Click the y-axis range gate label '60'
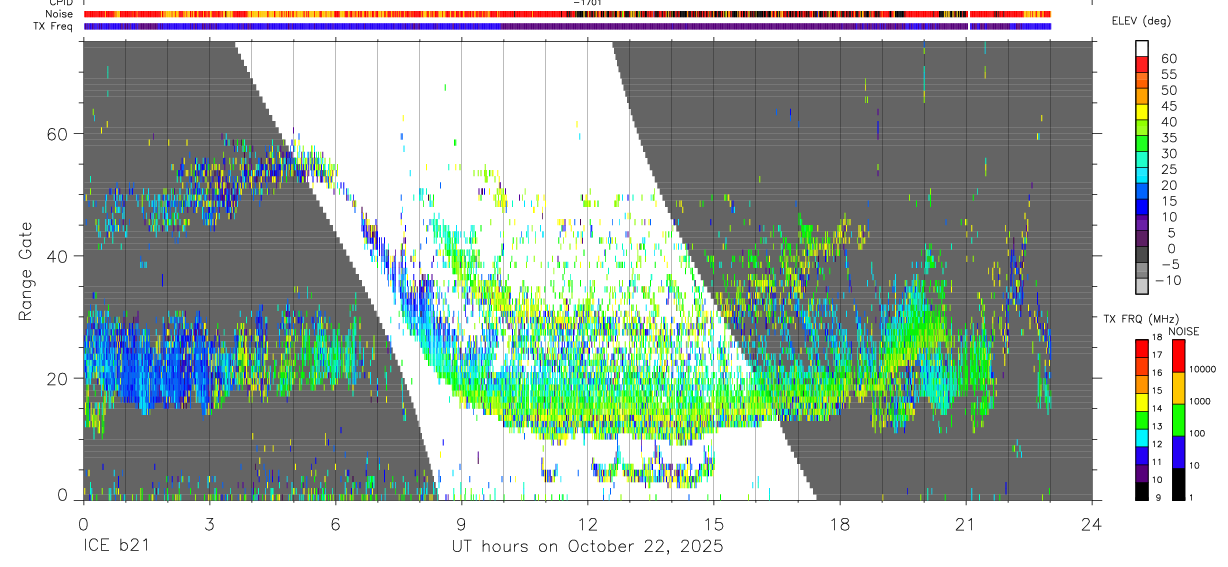The width and height of the screenshot is (1228, 567). pyautogui.click(x=57, y=134)
